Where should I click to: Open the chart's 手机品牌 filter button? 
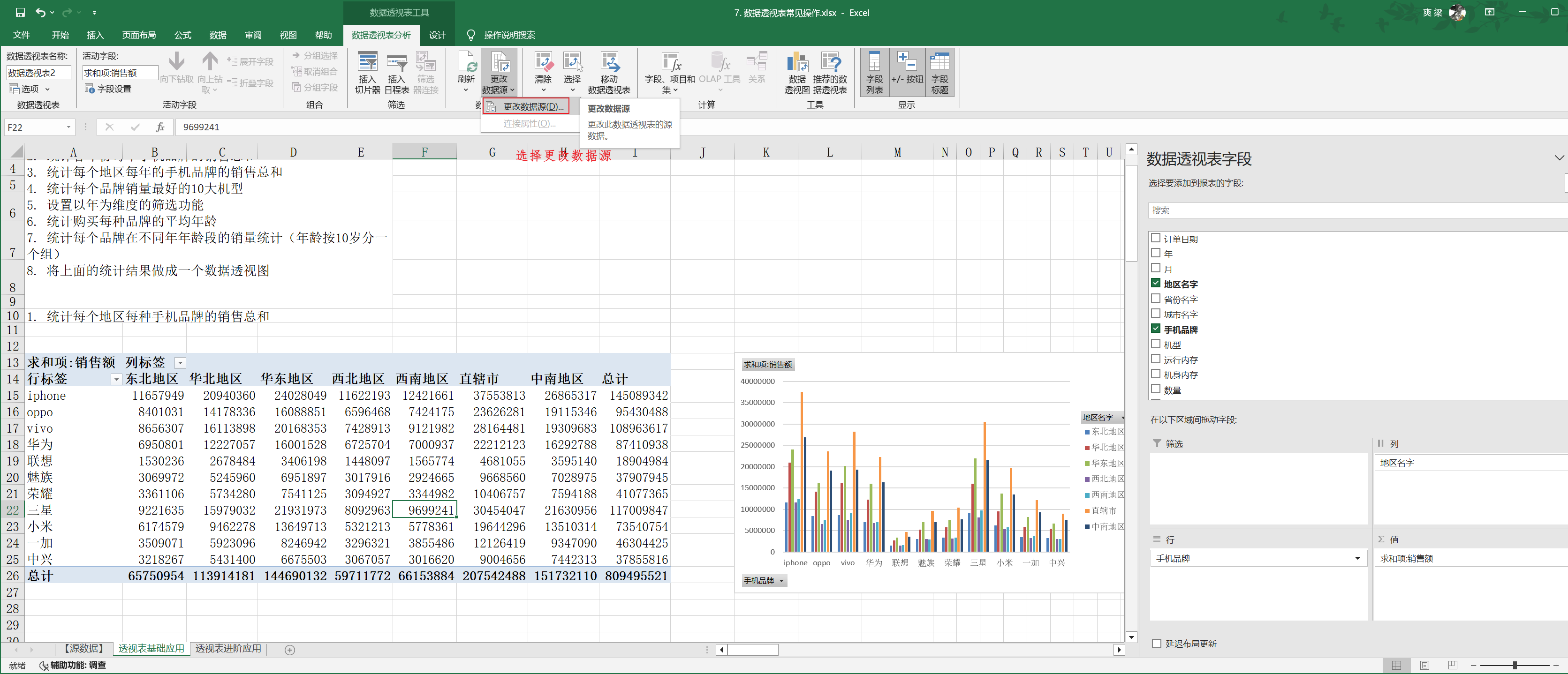click(764, 581)
